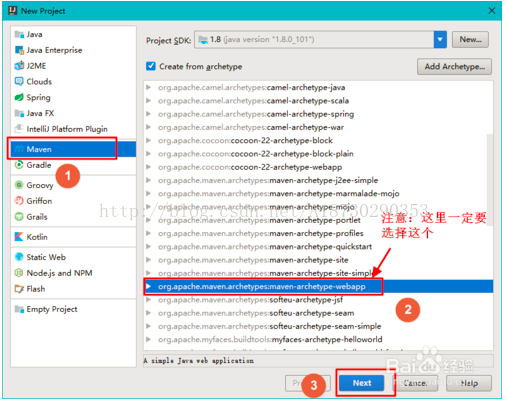Expand maven-archetype-j2ee-simple node arrow
Viewport: 508px width, 401px height.
149,180
